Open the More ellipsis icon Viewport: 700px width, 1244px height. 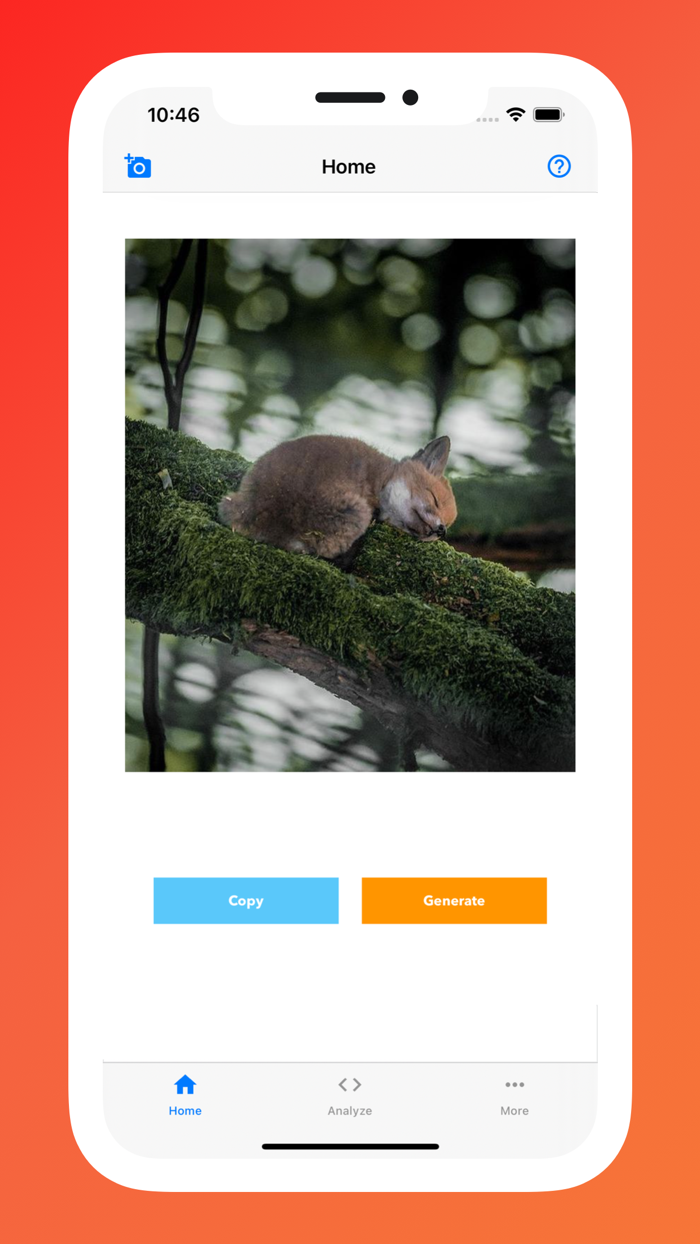click(515, 1085)
